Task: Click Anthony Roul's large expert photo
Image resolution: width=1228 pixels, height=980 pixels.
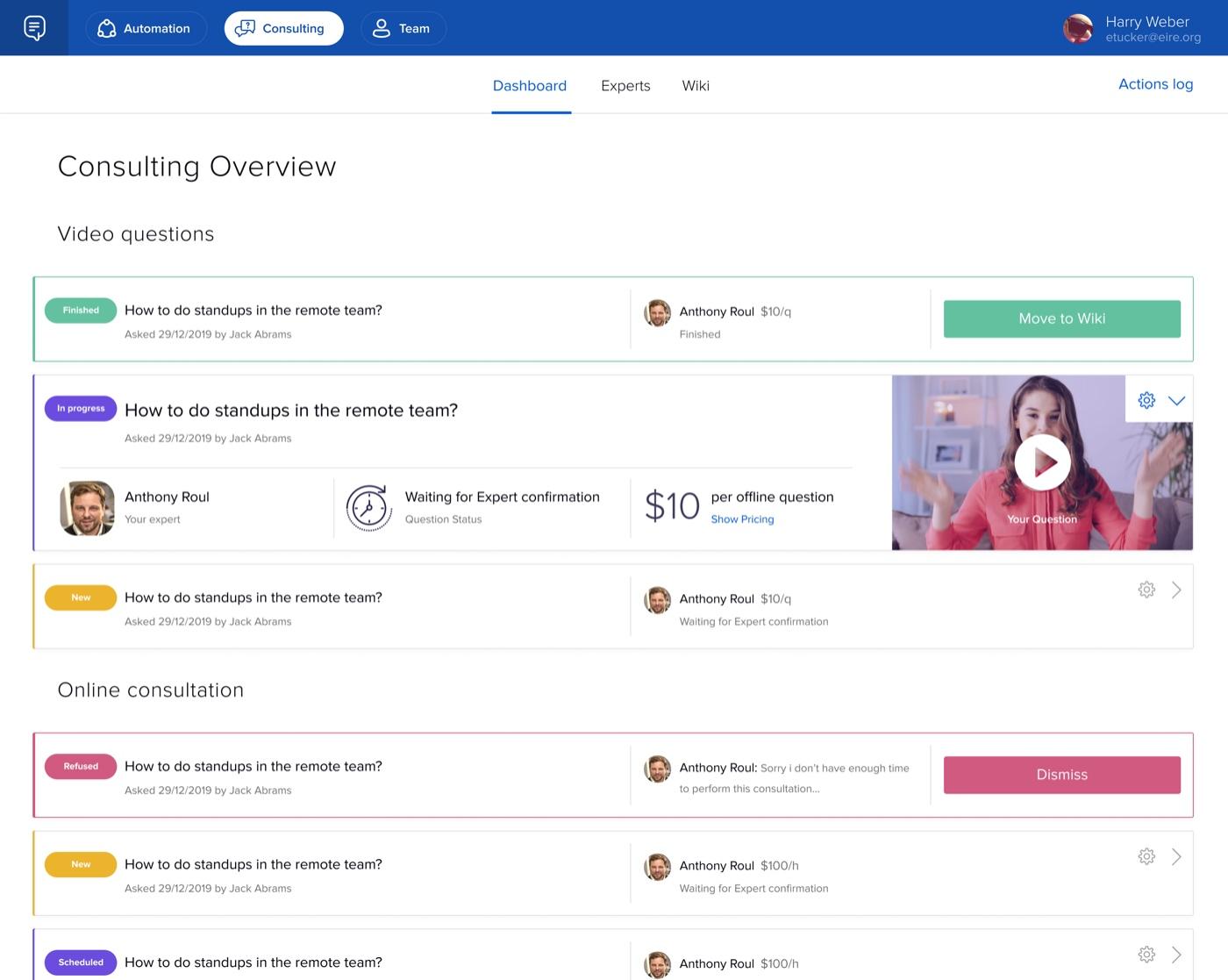Action: [87, 508]
